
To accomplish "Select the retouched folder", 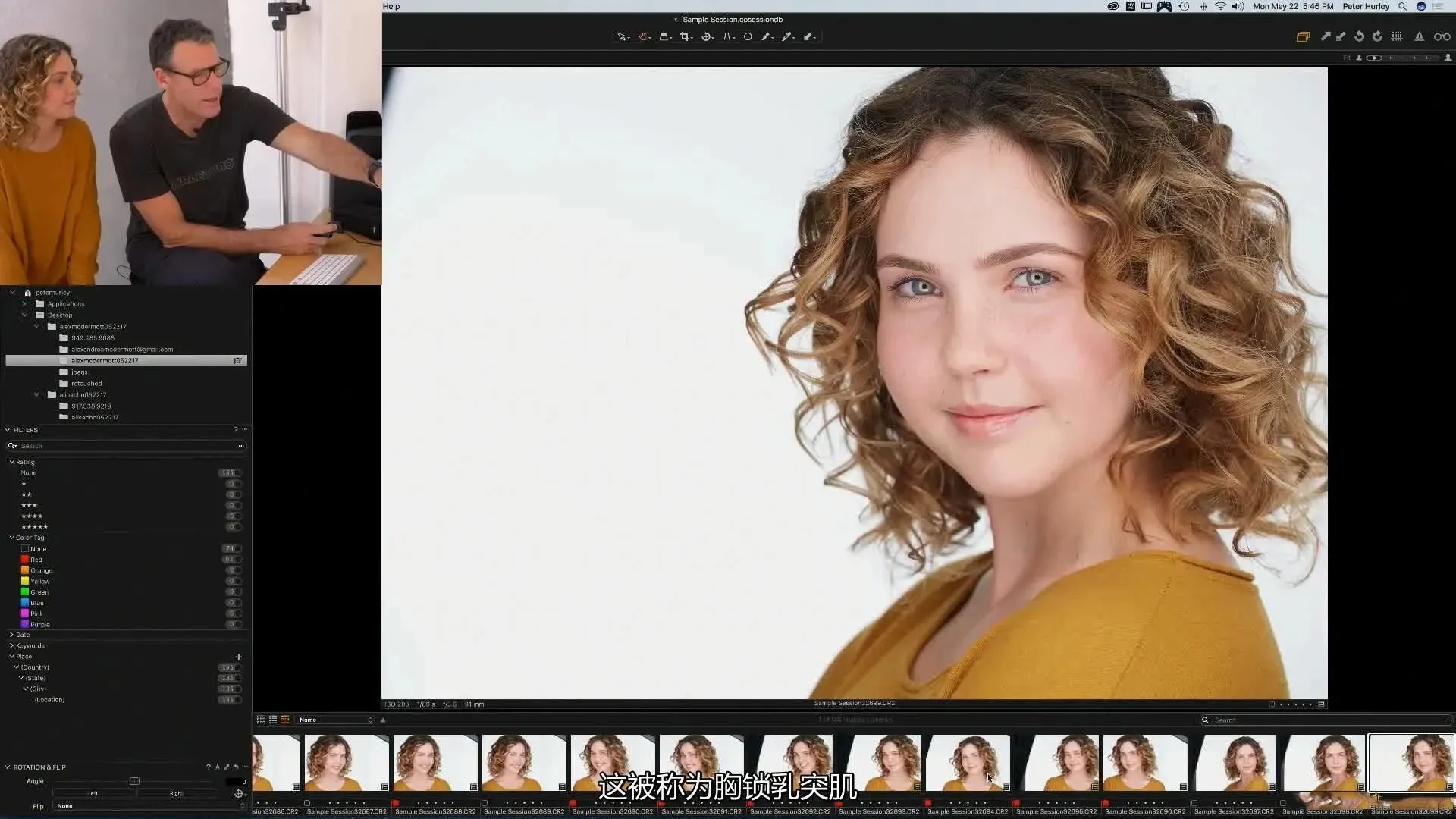I will click(86, 384).
